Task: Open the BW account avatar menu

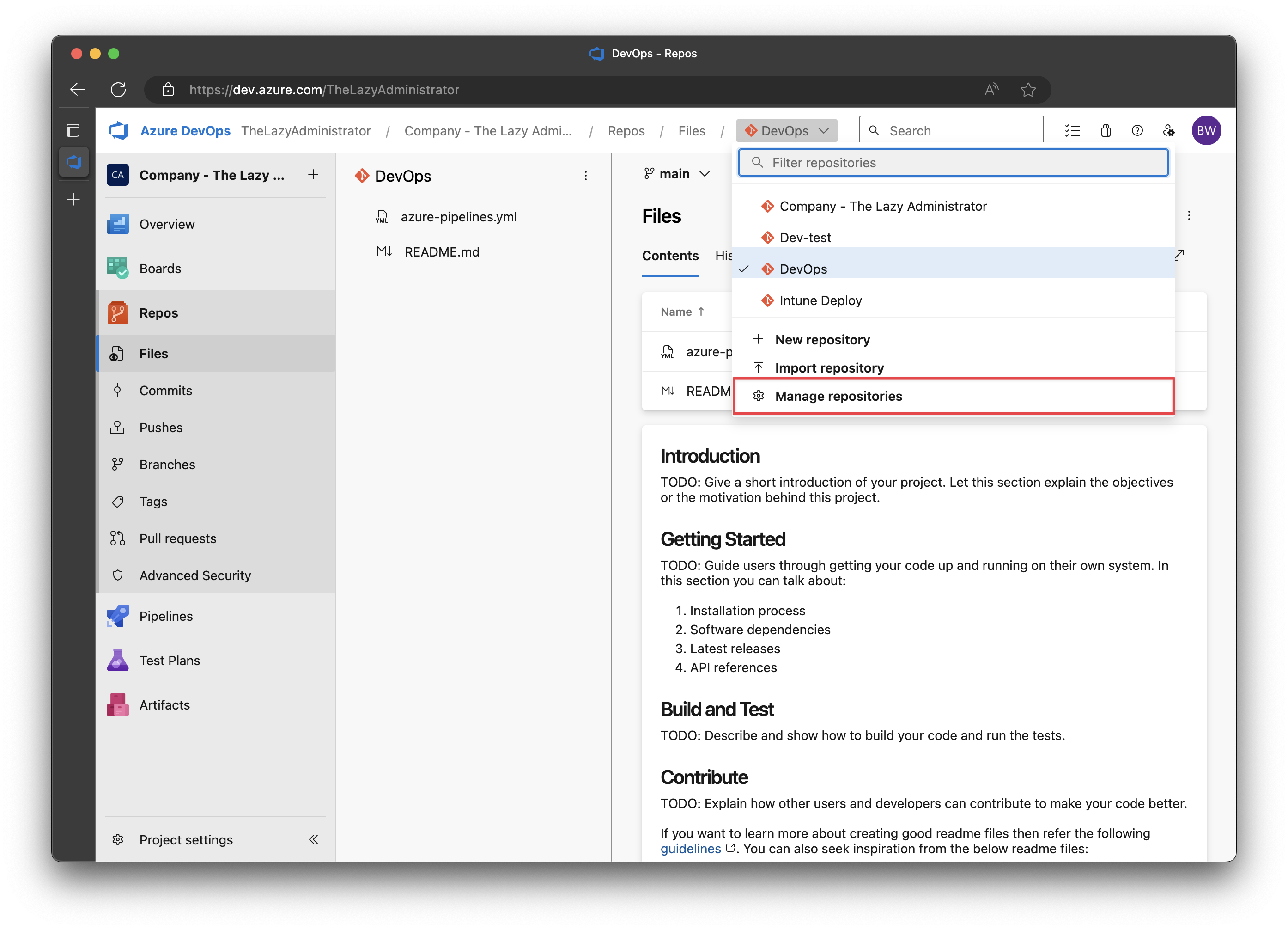Action: tap(1206, 131)
